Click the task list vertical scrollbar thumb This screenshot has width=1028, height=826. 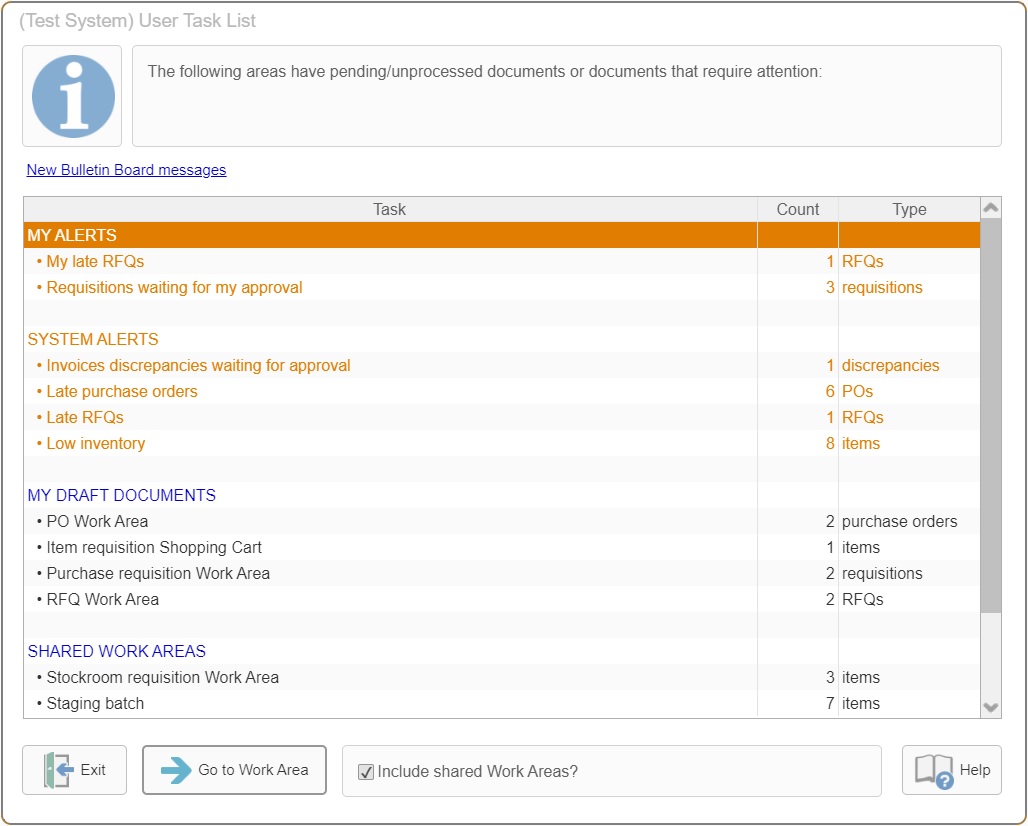pyautogui.click(x=990, y=415)
